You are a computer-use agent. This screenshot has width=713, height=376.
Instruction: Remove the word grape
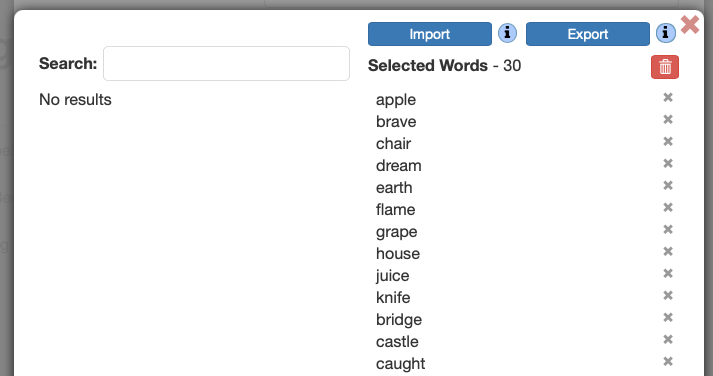(668, 230)
